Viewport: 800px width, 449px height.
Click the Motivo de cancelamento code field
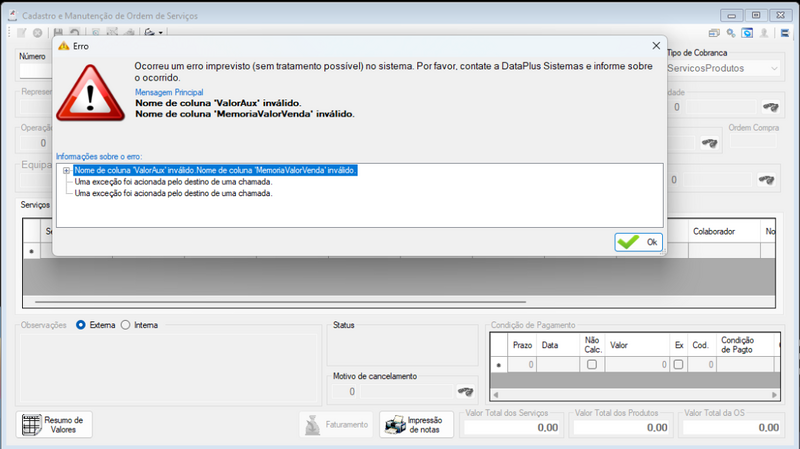coord(345,392)
